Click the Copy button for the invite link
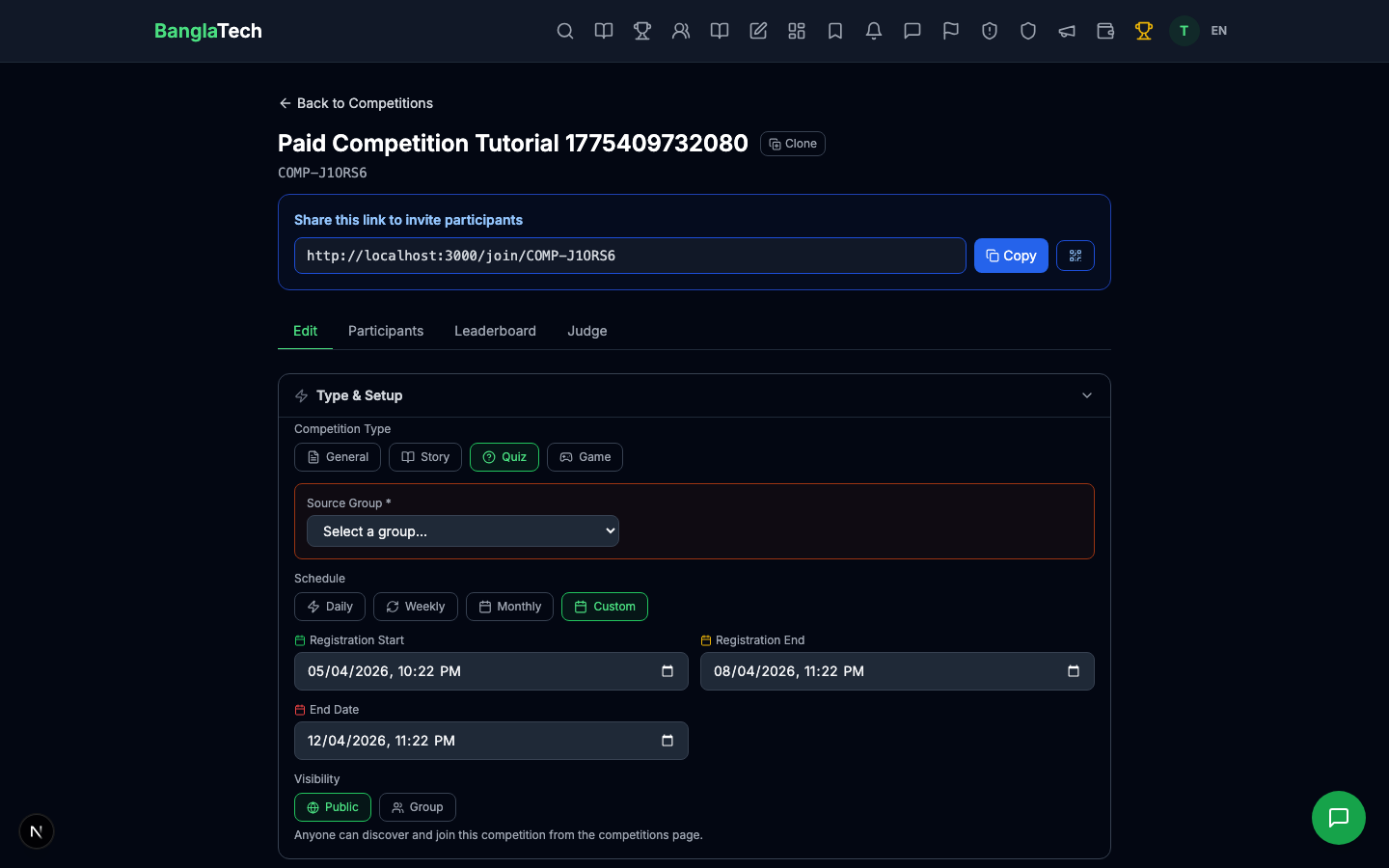The width and height of the screenshot is (1389, 868). 1011,256
